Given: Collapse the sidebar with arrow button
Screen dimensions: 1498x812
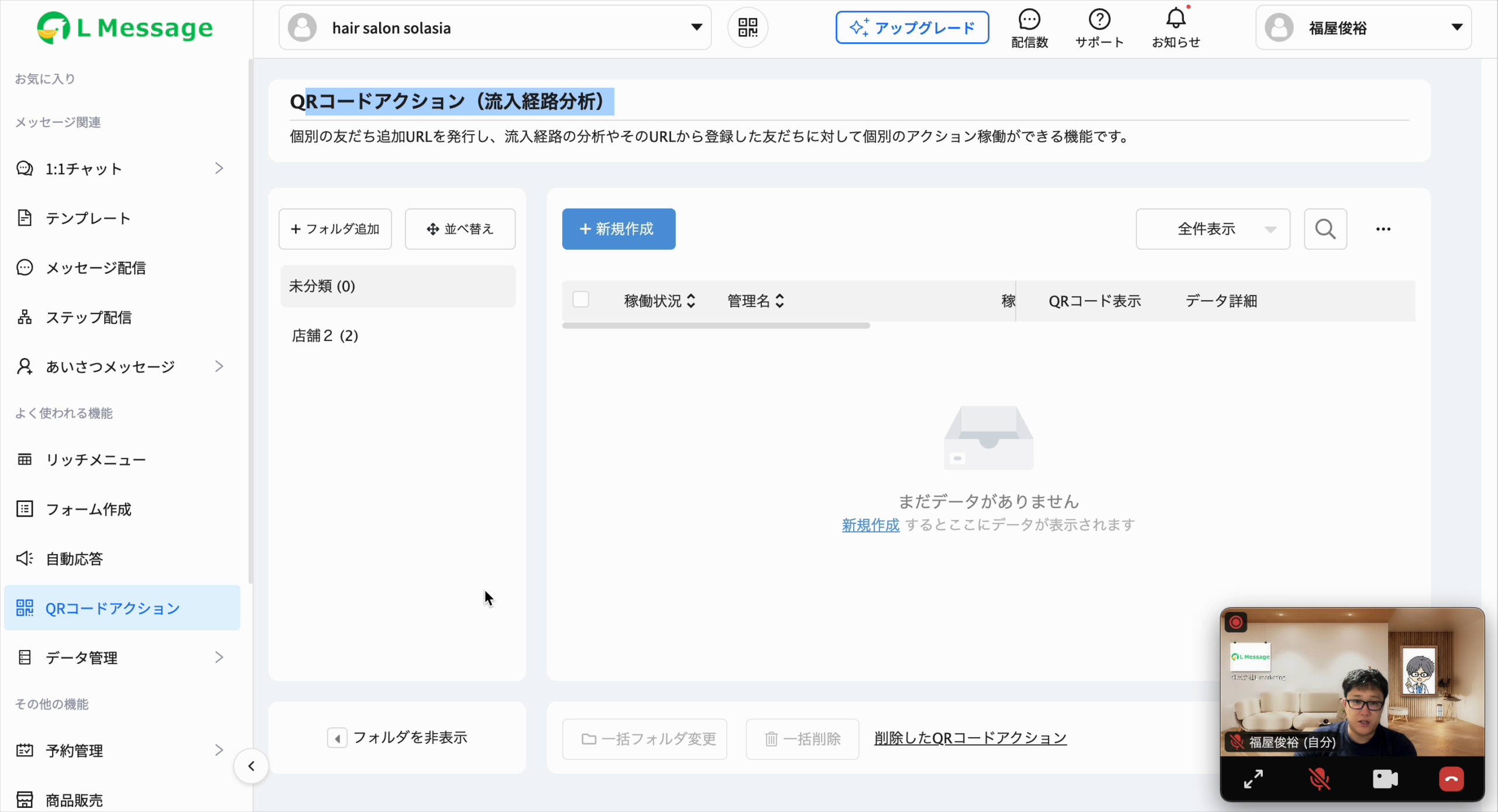Looking at the screenshot, I should [251, 766].
